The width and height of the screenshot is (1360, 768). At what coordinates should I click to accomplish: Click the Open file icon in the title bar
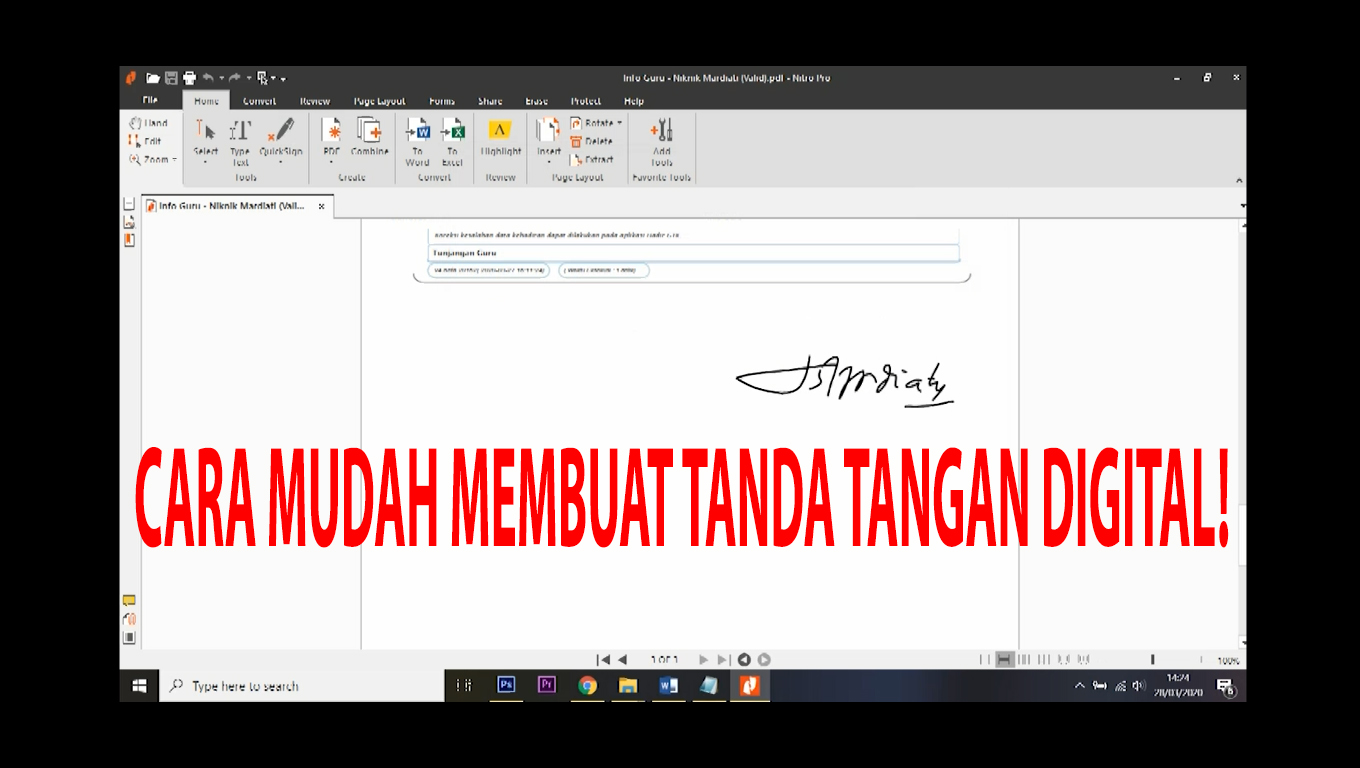pos(153,78)
